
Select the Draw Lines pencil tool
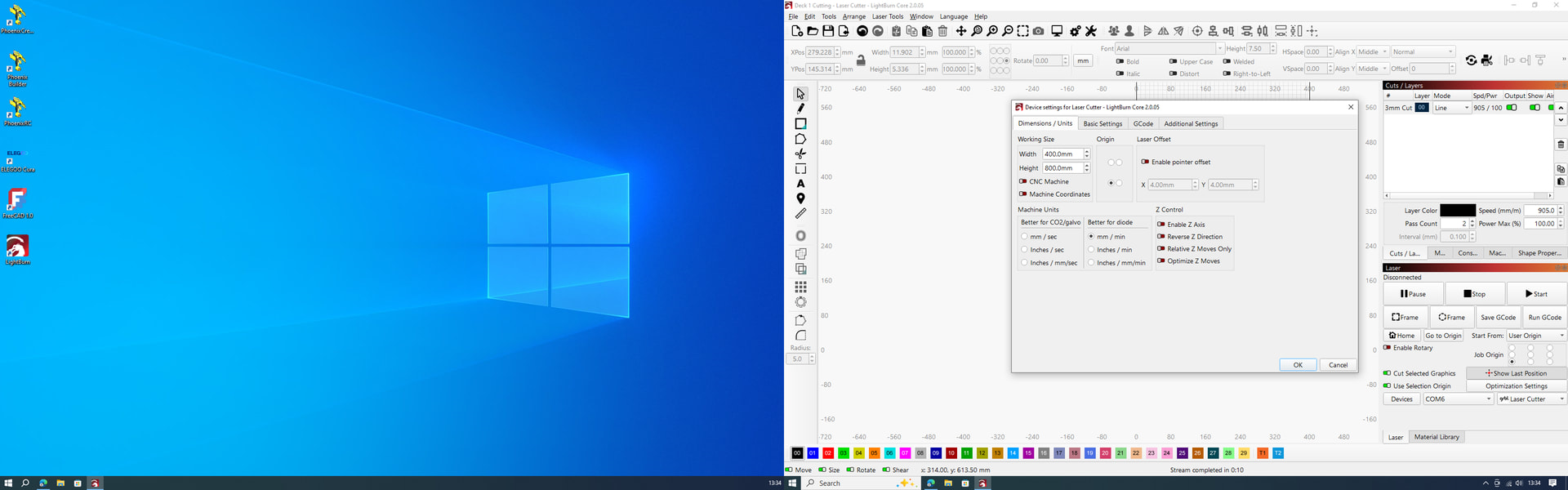click(x=800, y=109)
